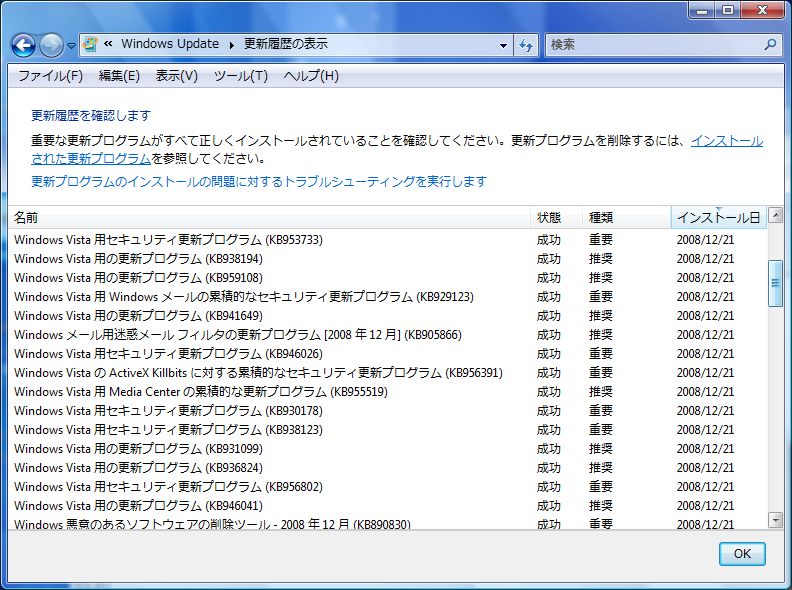The height and width of the screenshot is (590, 792).
Task: Click the Windows Update icon in address bar
Action: click(90, 44)
